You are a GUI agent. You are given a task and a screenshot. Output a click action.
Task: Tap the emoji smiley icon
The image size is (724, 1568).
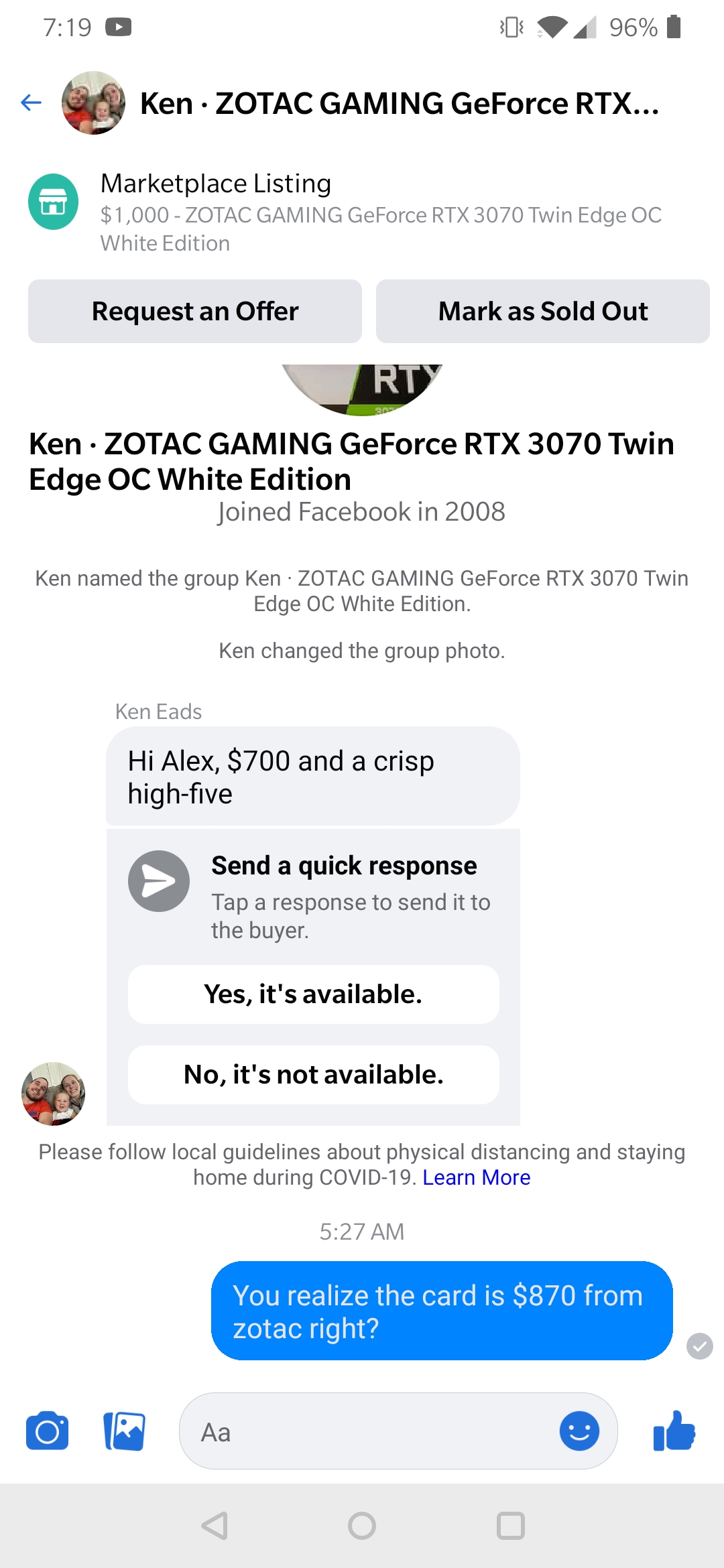point(579,1431)
